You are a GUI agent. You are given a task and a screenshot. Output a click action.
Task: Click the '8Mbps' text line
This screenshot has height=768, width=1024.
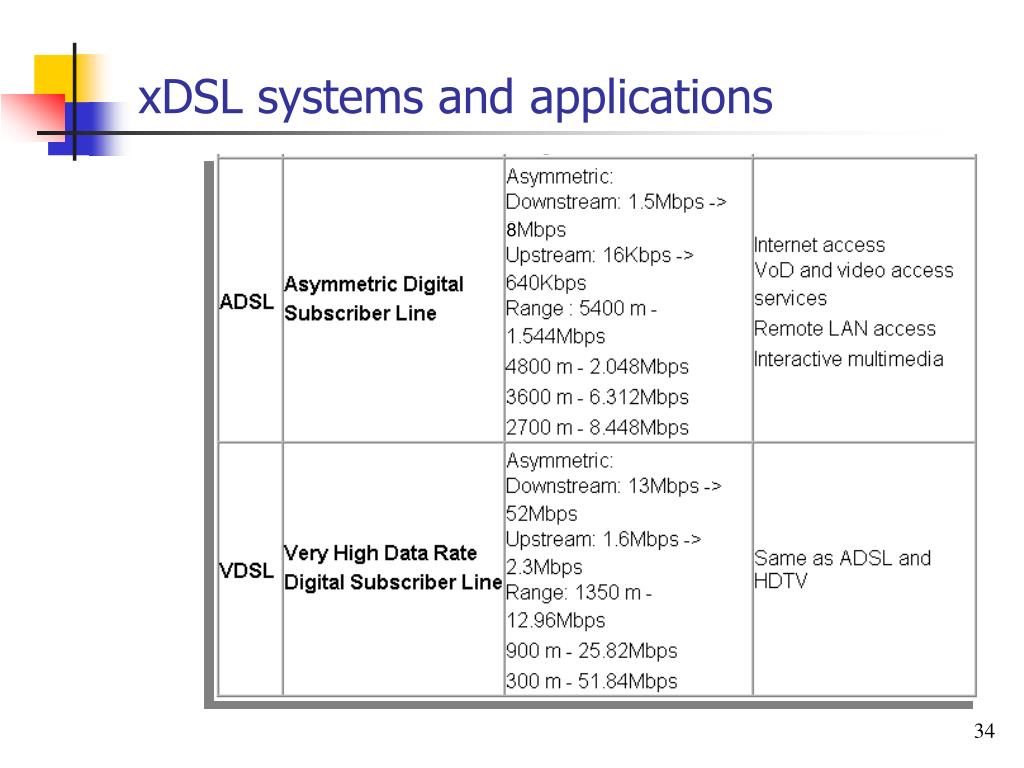(x=536, y=230)
